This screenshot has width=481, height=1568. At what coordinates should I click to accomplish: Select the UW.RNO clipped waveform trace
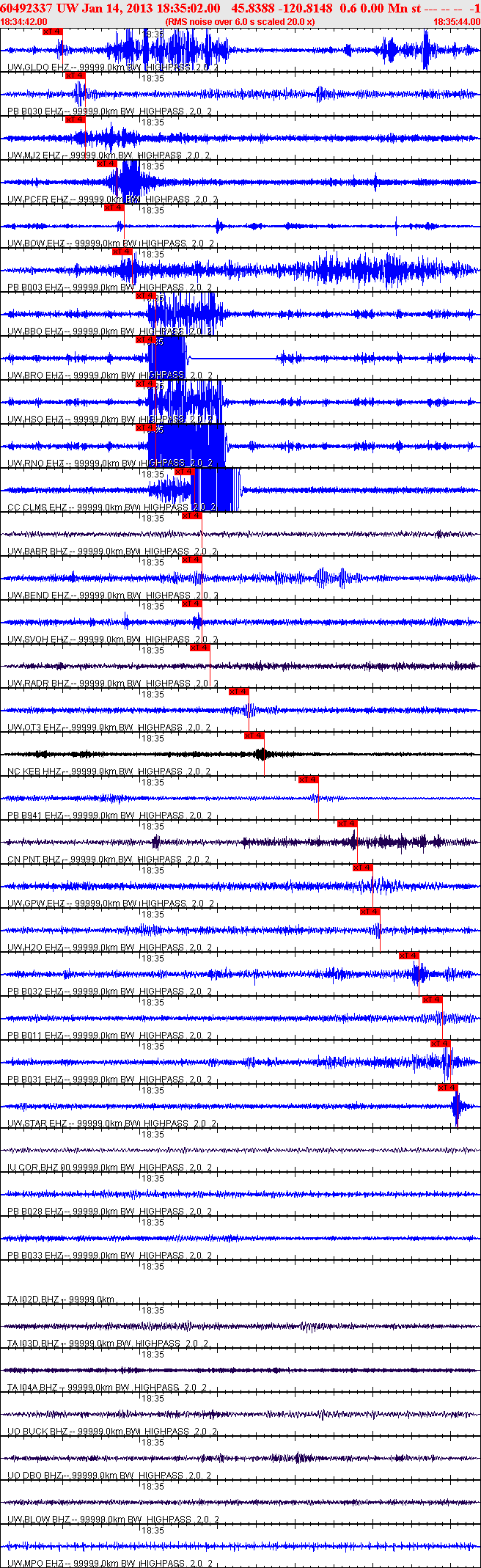point(240,446)
